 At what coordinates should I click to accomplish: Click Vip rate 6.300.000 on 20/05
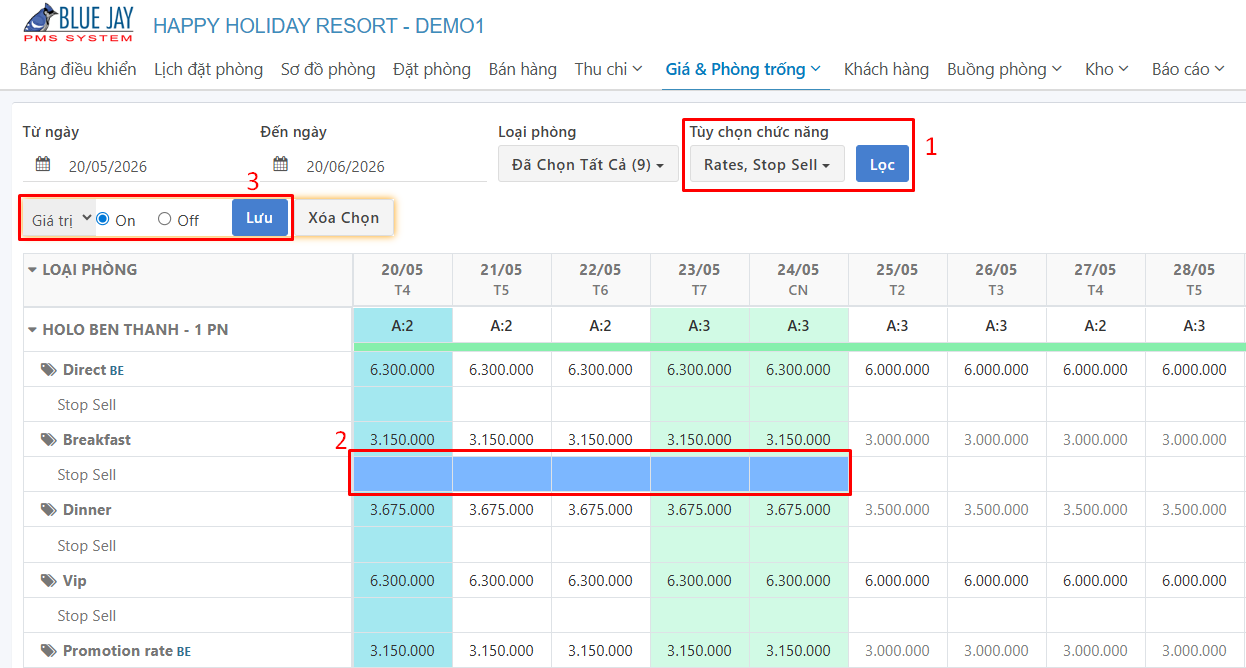[x=403, y=581]
